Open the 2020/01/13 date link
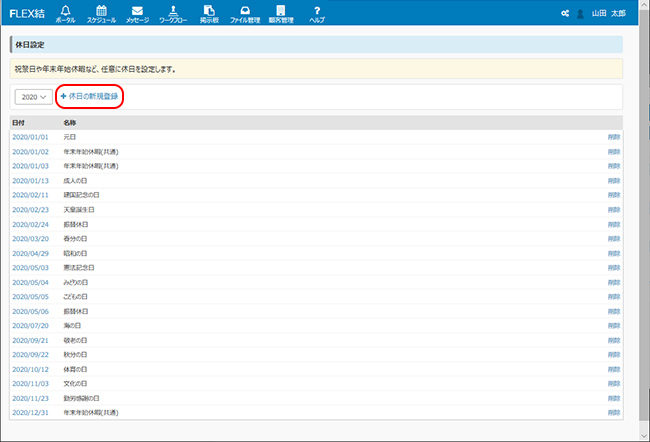Viewport: 650px width, 442px height. [30, 181]
